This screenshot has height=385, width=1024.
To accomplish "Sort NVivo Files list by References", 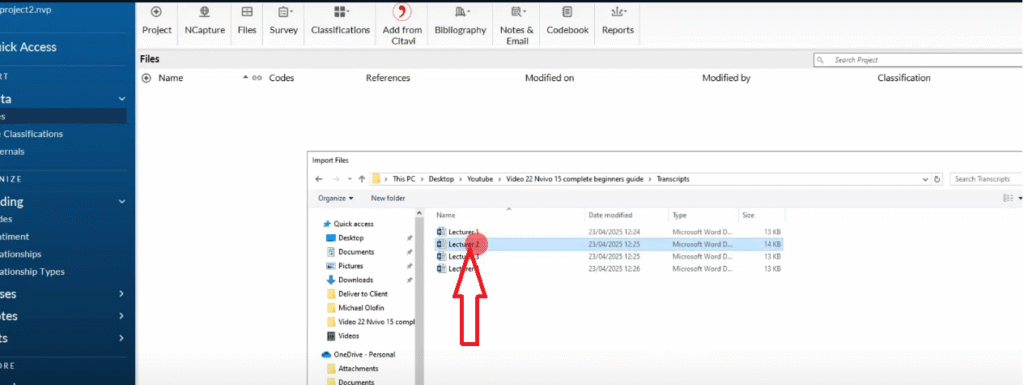I will (388, 78).
